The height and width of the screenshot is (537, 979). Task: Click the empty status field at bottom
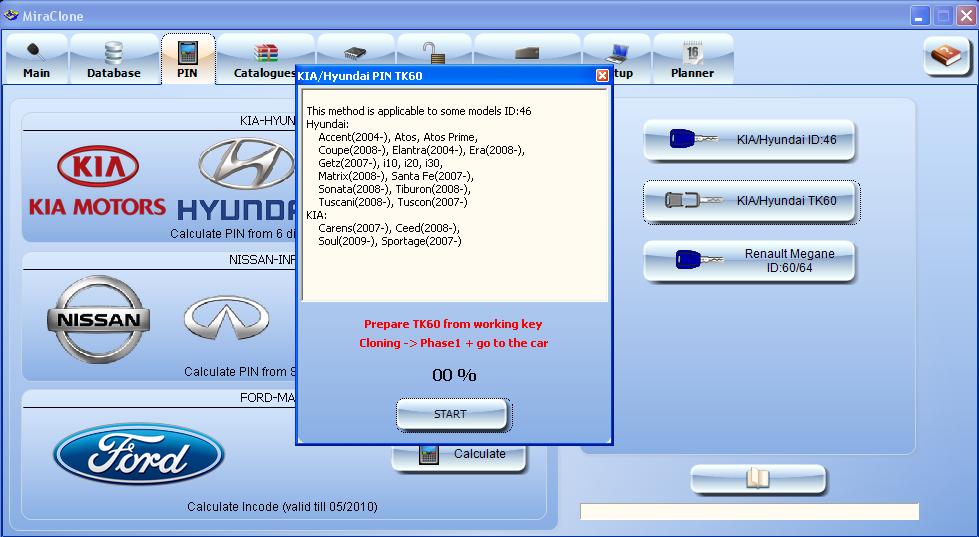[749, 511]
